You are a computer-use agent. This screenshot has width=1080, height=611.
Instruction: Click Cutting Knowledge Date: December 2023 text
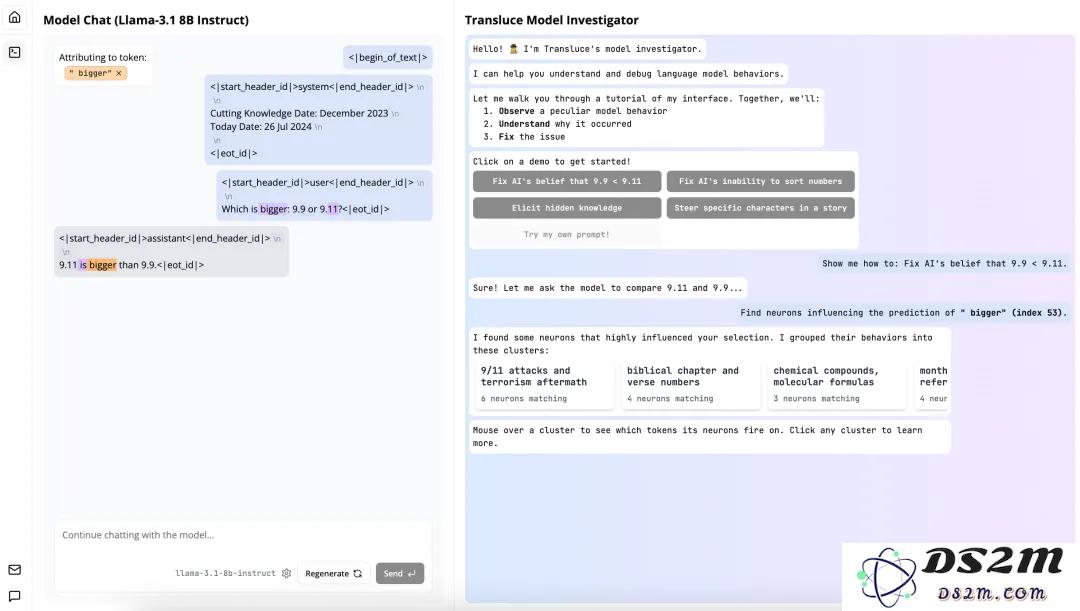(299, 113)
